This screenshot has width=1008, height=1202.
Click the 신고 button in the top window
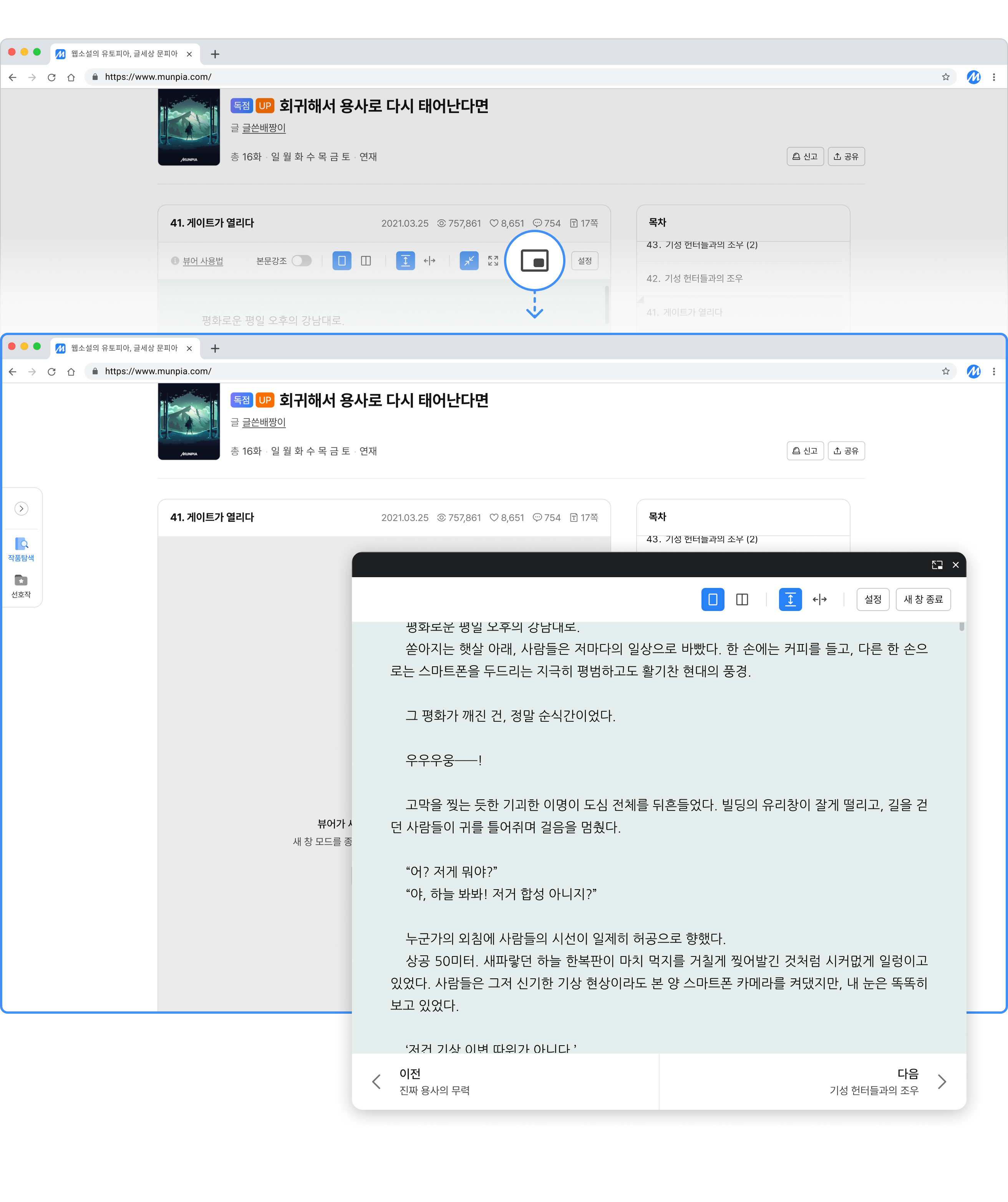pos(805,156)
